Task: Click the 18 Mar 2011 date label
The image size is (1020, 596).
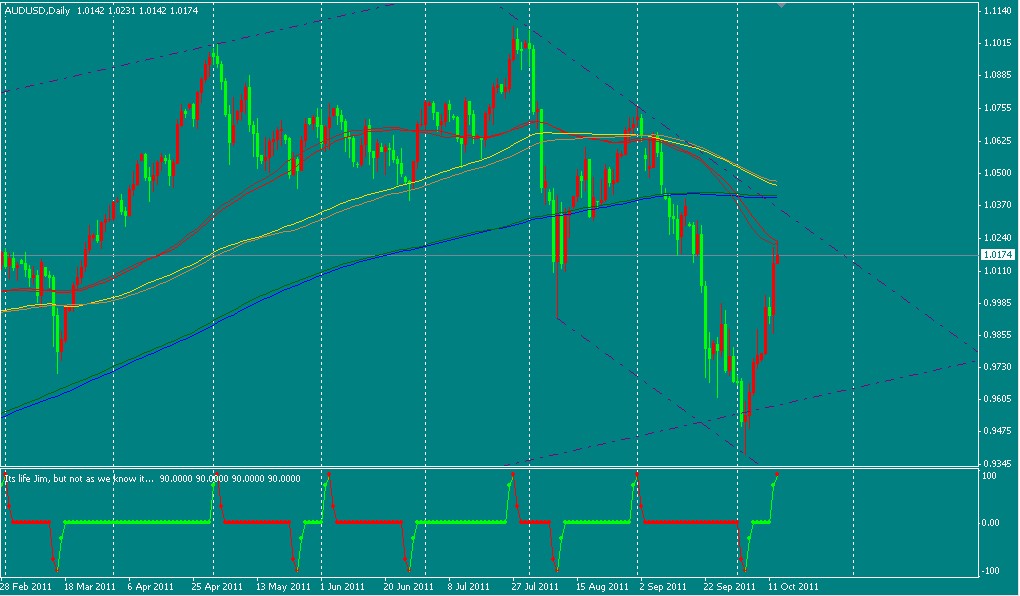Action: [88, 586]
